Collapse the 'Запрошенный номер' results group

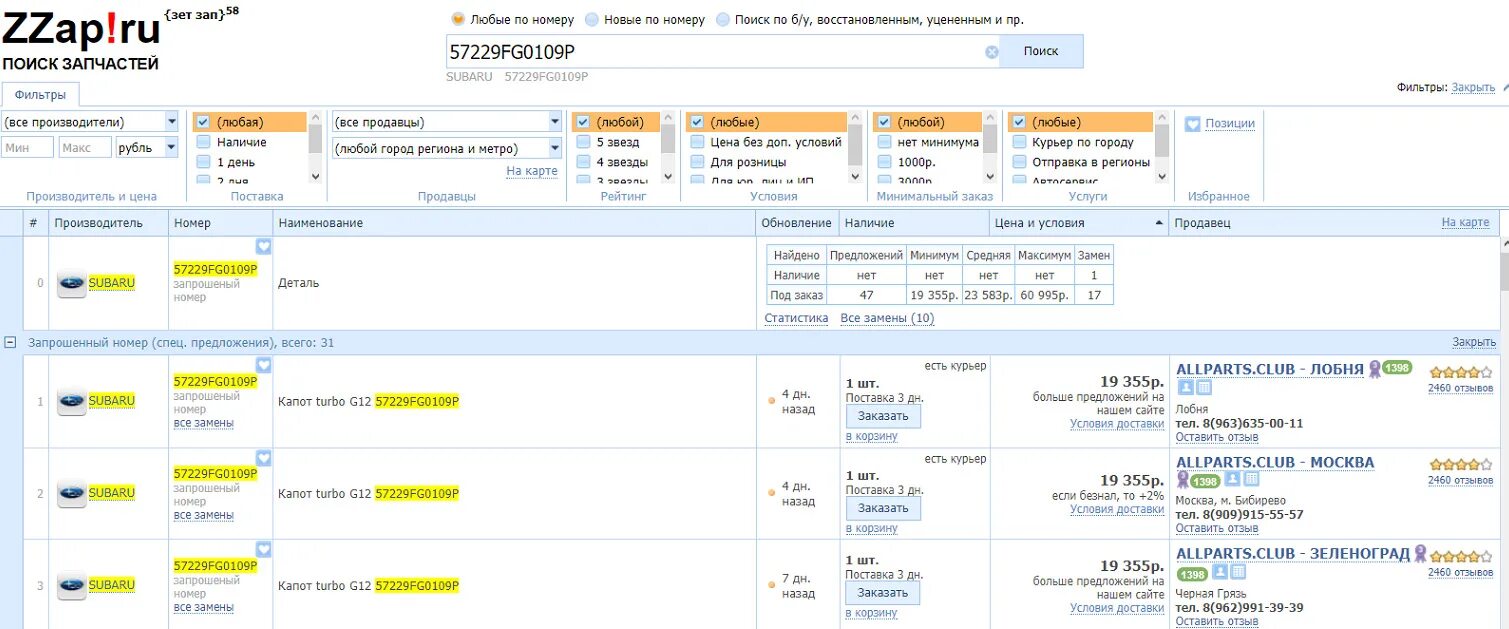11,342
